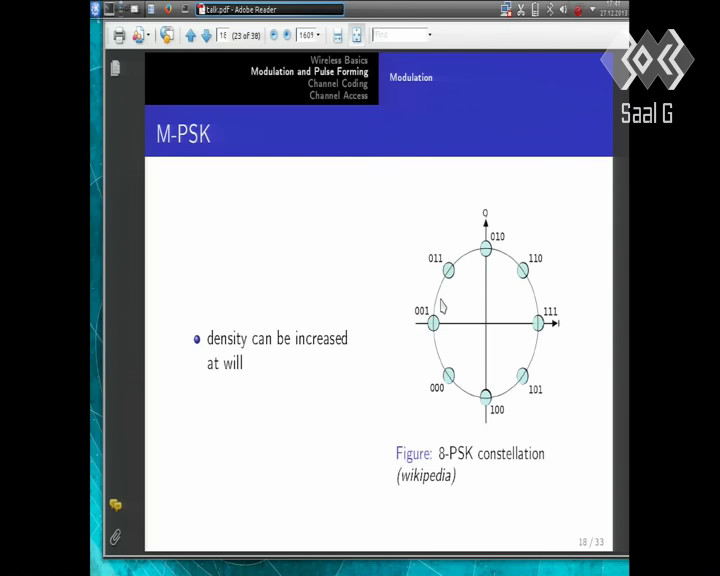
Task: Click the volume speaker tray icon
Action: pyautogui.click(x=563, y=10)
